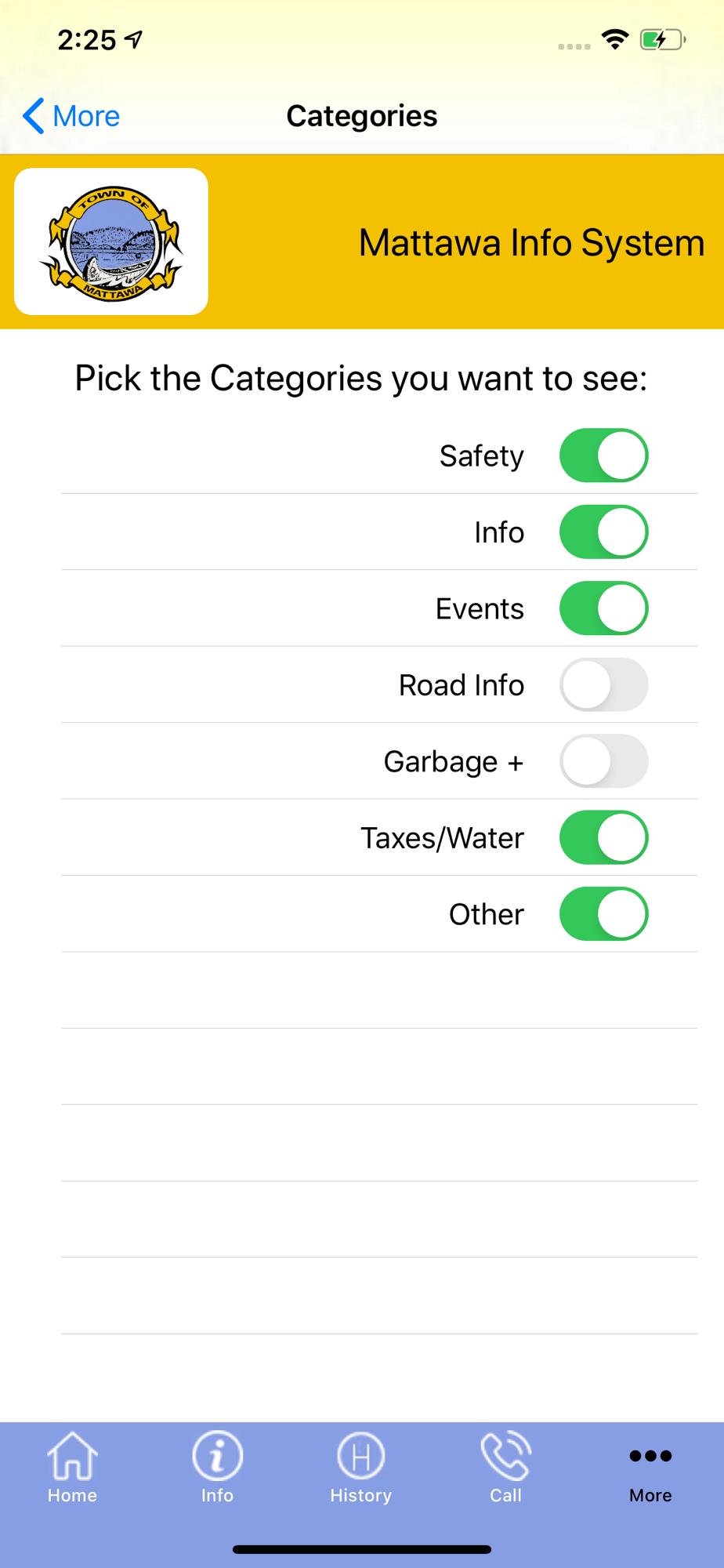Open the More three-dots icon
The width and height of the screenshot is (724, 1568).
pyautogui.click(x=650, y=1456)
